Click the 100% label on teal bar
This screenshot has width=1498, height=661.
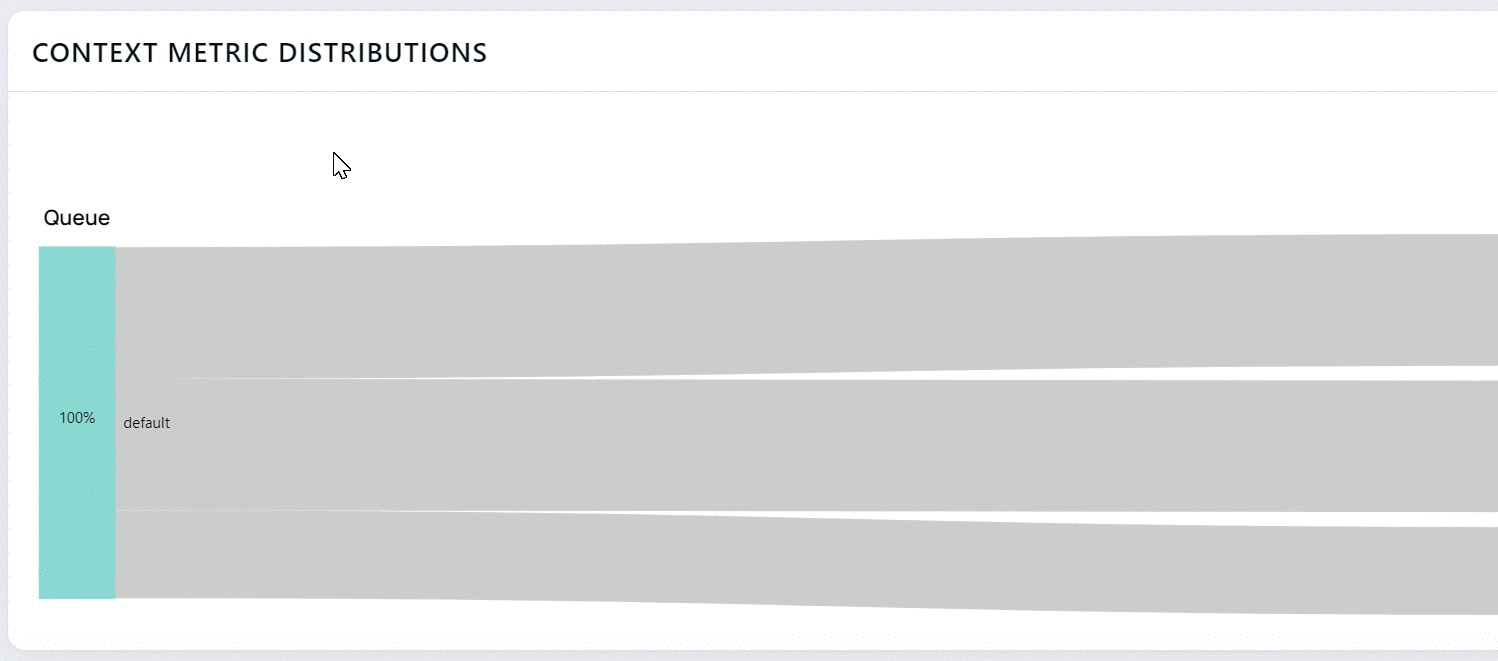(77, 418)
